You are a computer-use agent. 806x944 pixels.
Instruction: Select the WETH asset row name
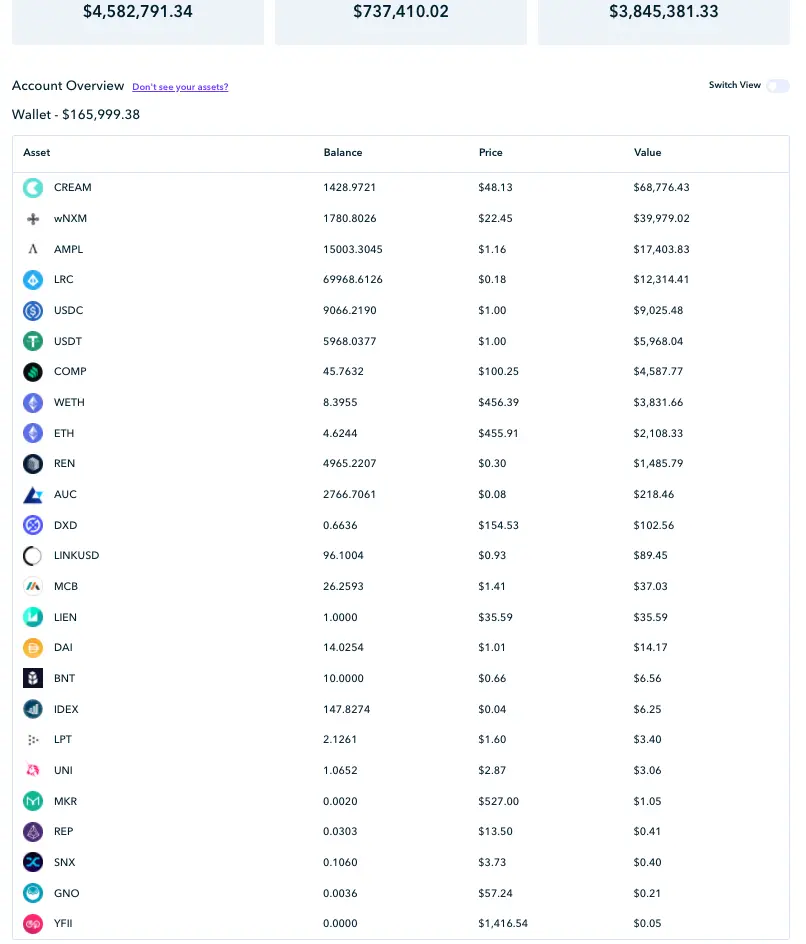(x=69, y=402)
